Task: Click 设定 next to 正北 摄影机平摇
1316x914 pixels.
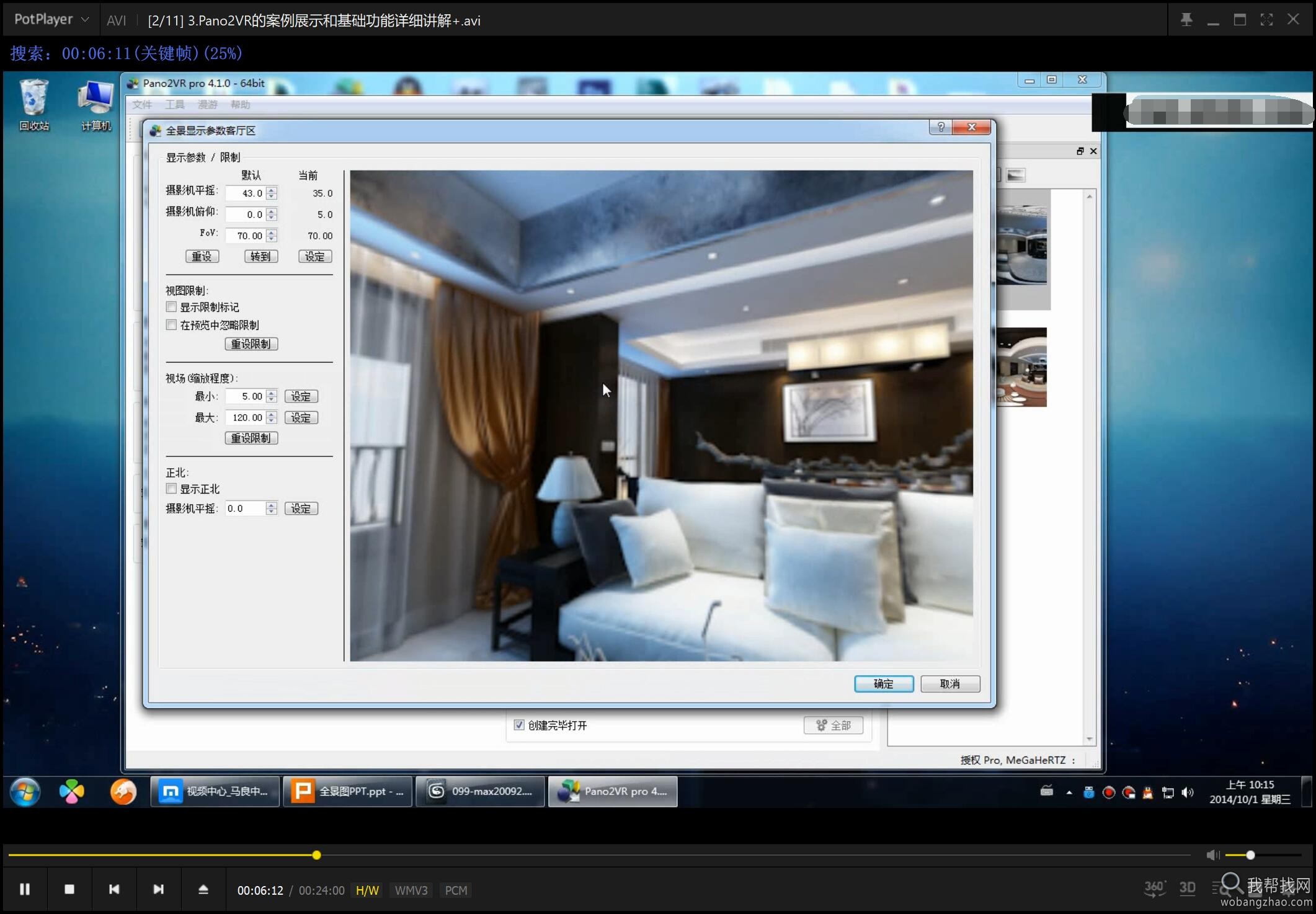Action: (x=301, y=508)
